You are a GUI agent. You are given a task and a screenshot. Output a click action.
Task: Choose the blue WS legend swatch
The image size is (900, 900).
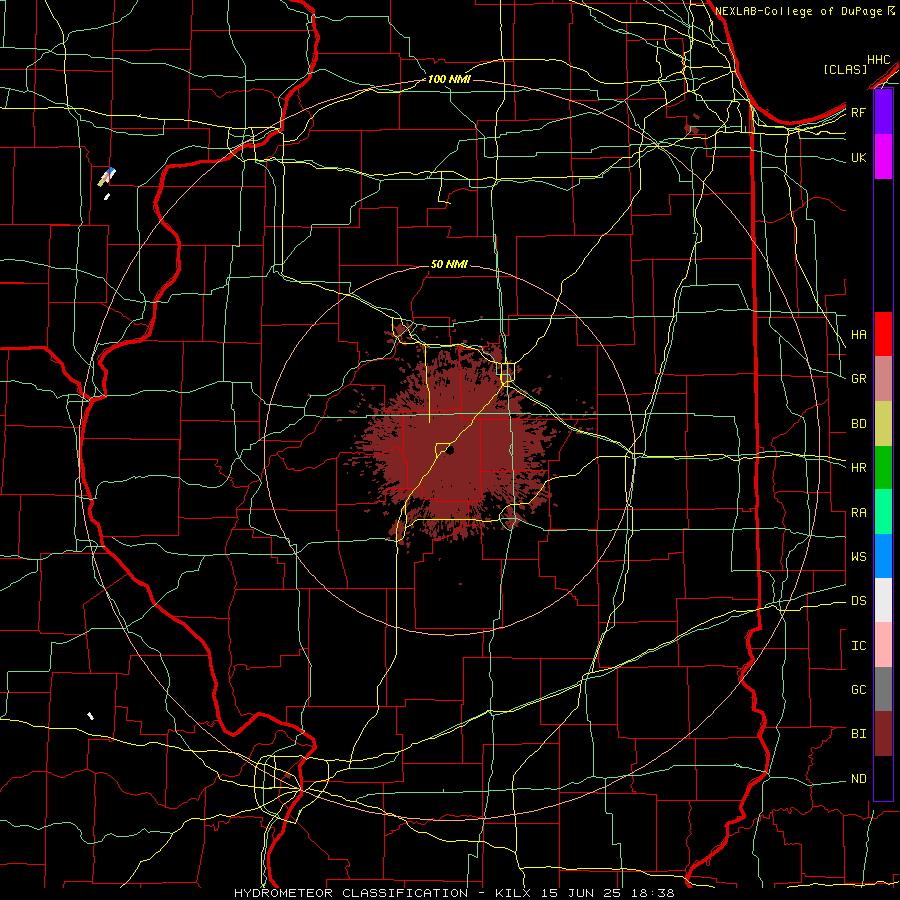point(883,556)
